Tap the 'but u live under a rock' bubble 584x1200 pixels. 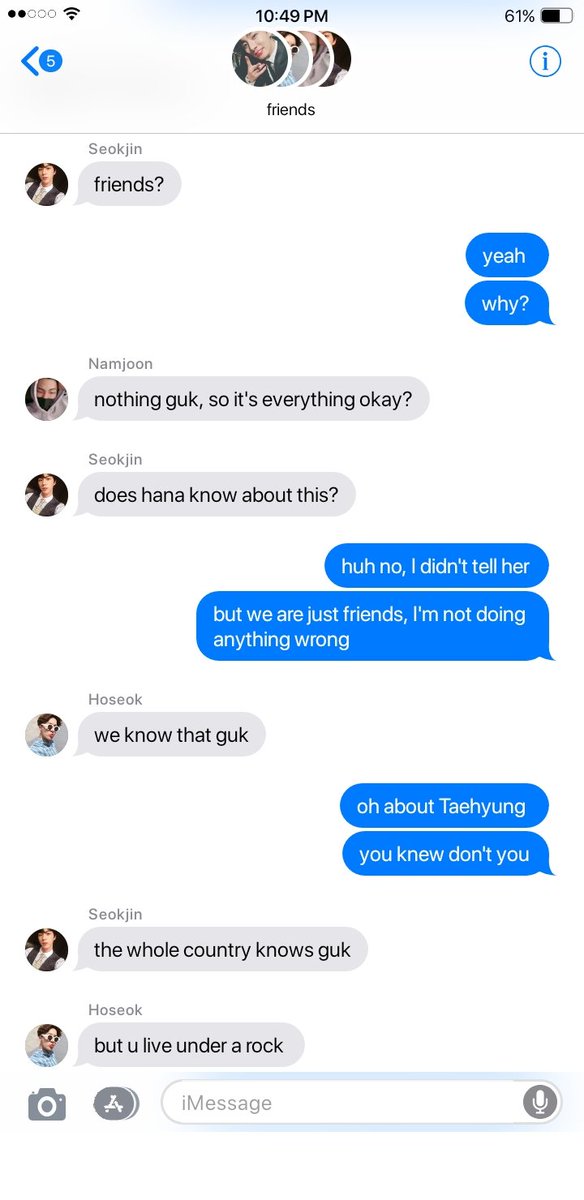click(190, 1045)
